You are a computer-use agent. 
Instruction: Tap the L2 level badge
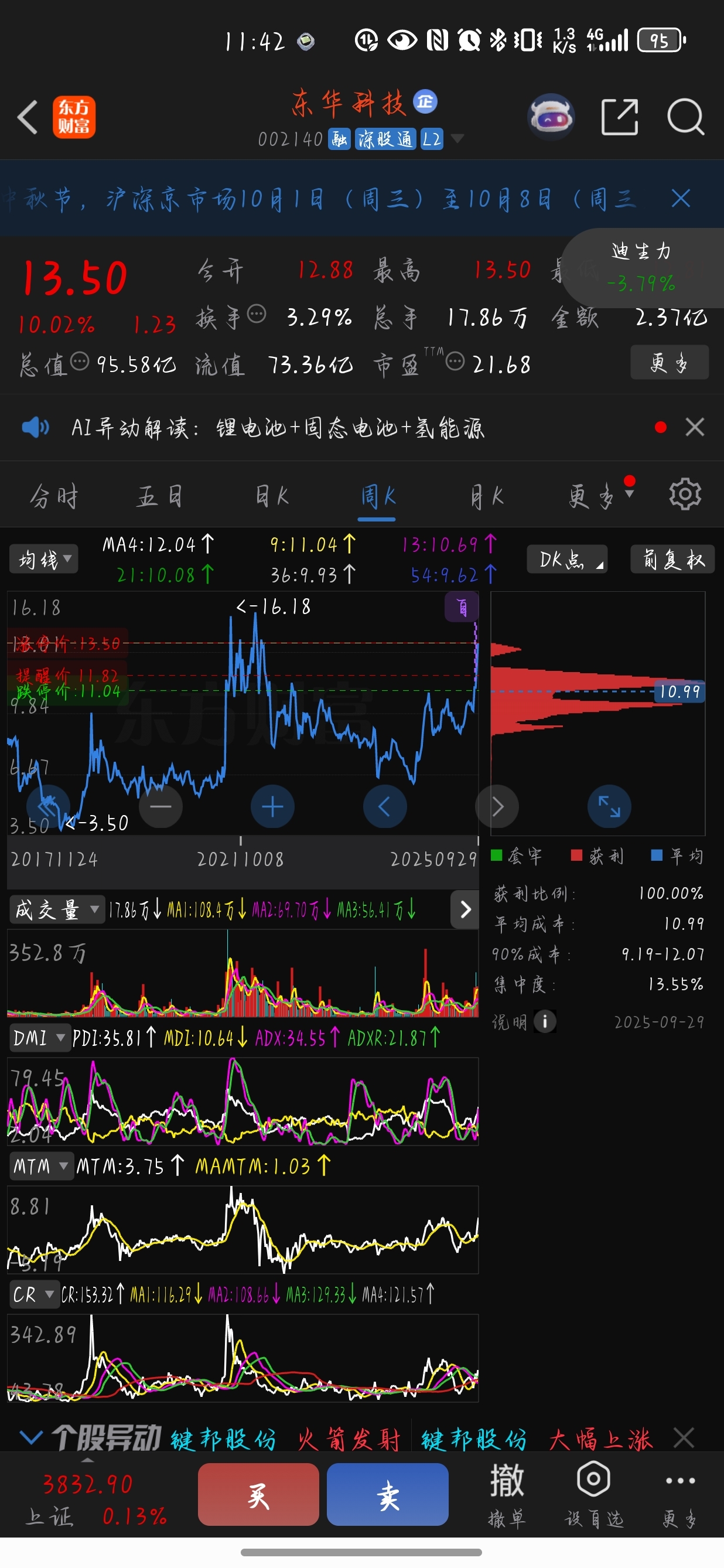point(431,139)
